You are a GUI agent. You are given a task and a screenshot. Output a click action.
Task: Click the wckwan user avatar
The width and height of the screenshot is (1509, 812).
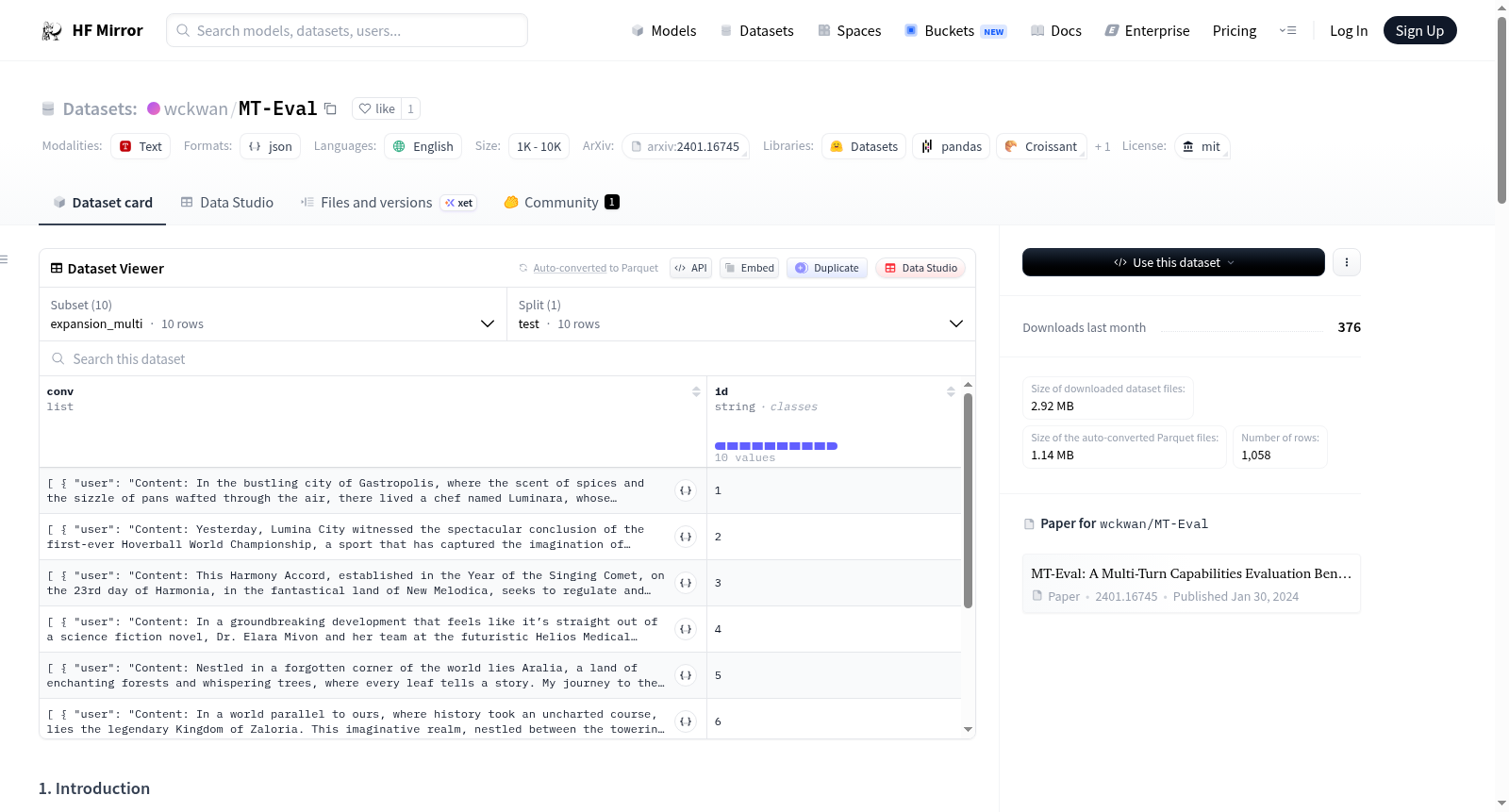tap(154, 108)
